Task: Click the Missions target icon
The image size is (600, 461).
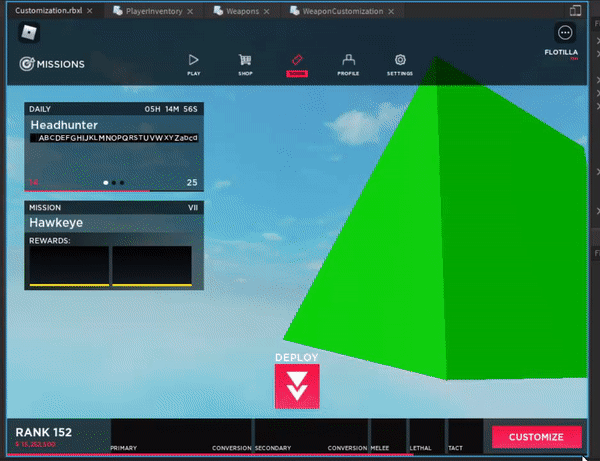Action: 27,64
